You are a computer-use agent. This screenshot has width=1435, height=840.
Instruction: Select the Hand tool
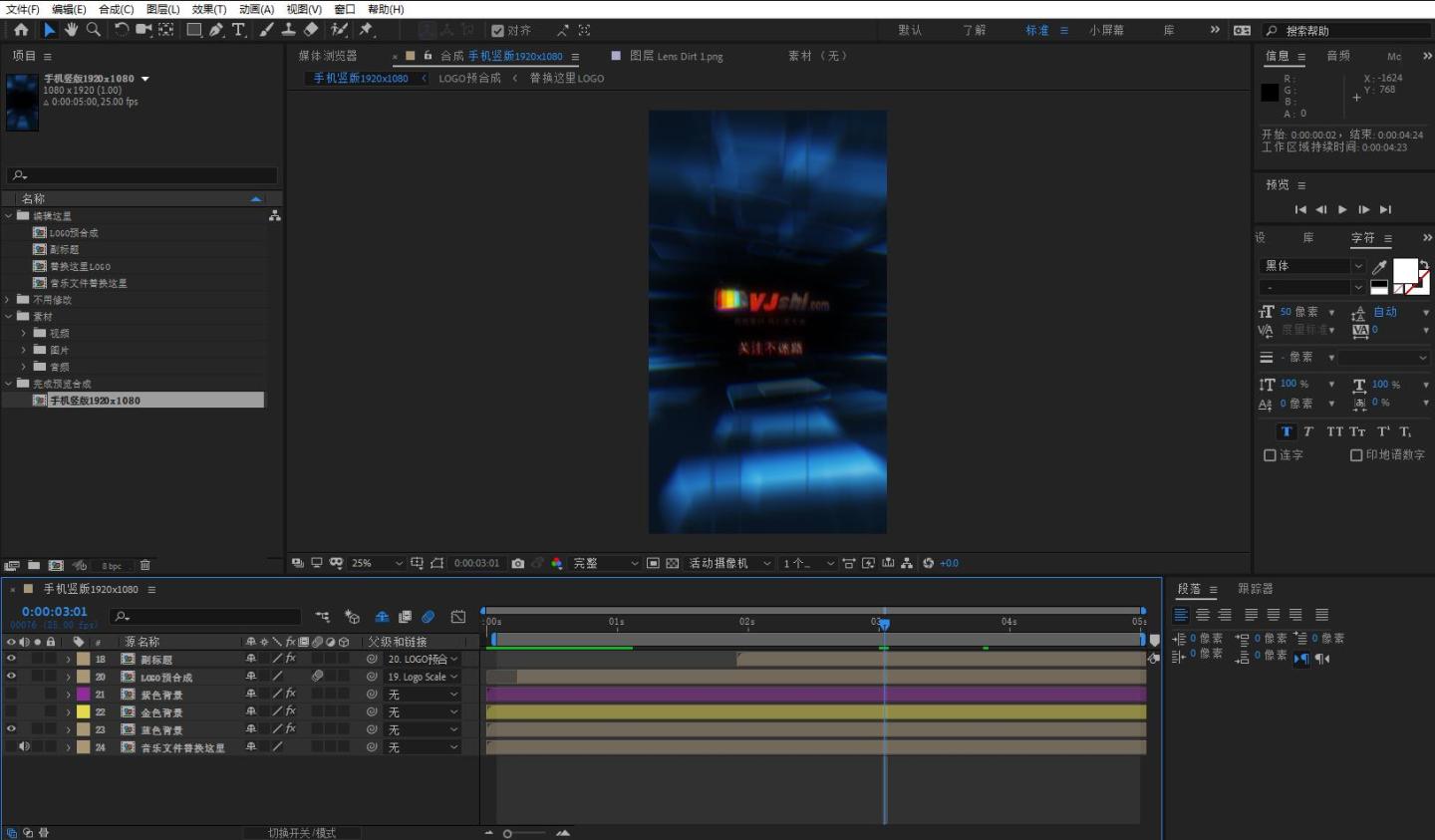(71, 30)
